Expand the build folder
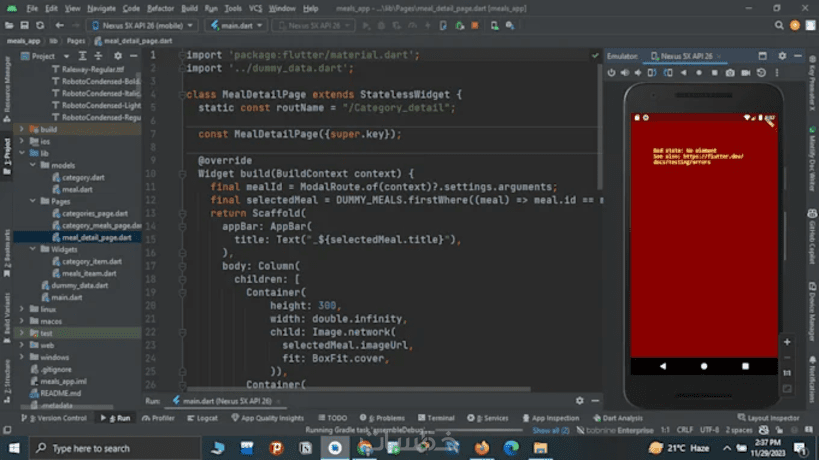Image resolution: width=819 pixels, height=460 pixels. tap(21, 128)
